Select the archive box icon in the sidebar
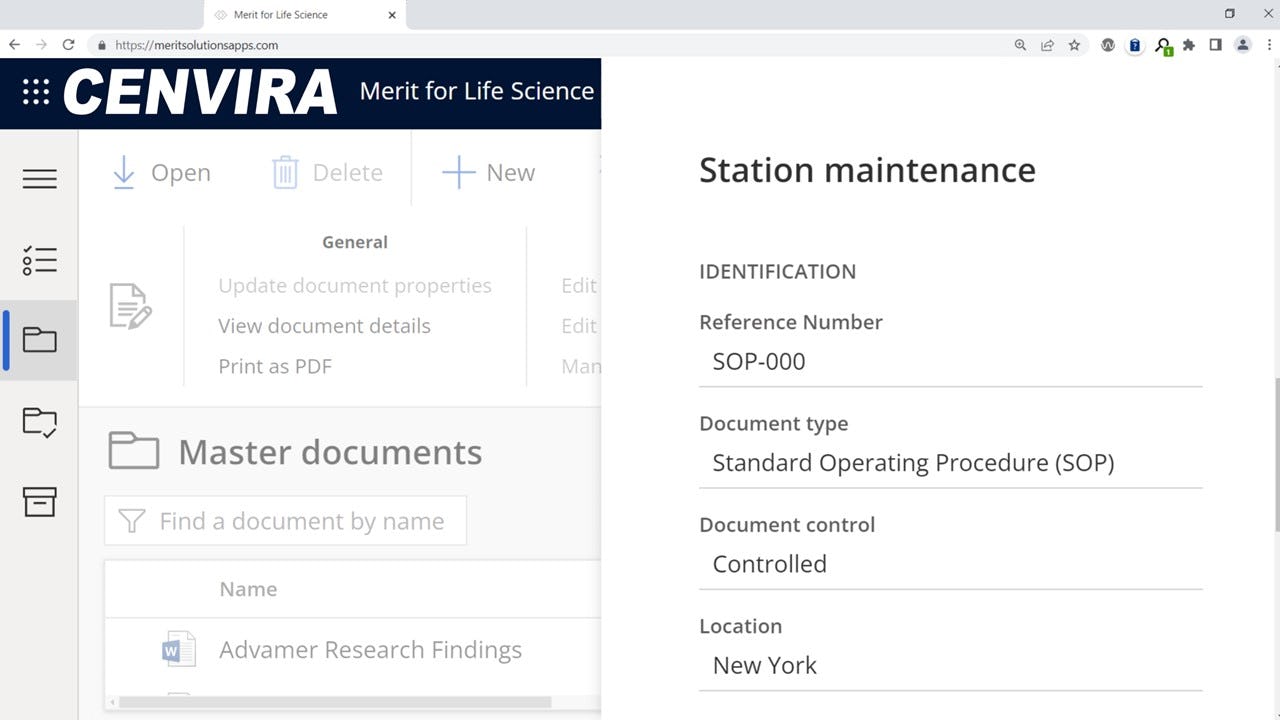This screenshot has height=720, width=1280. point(39,502)
